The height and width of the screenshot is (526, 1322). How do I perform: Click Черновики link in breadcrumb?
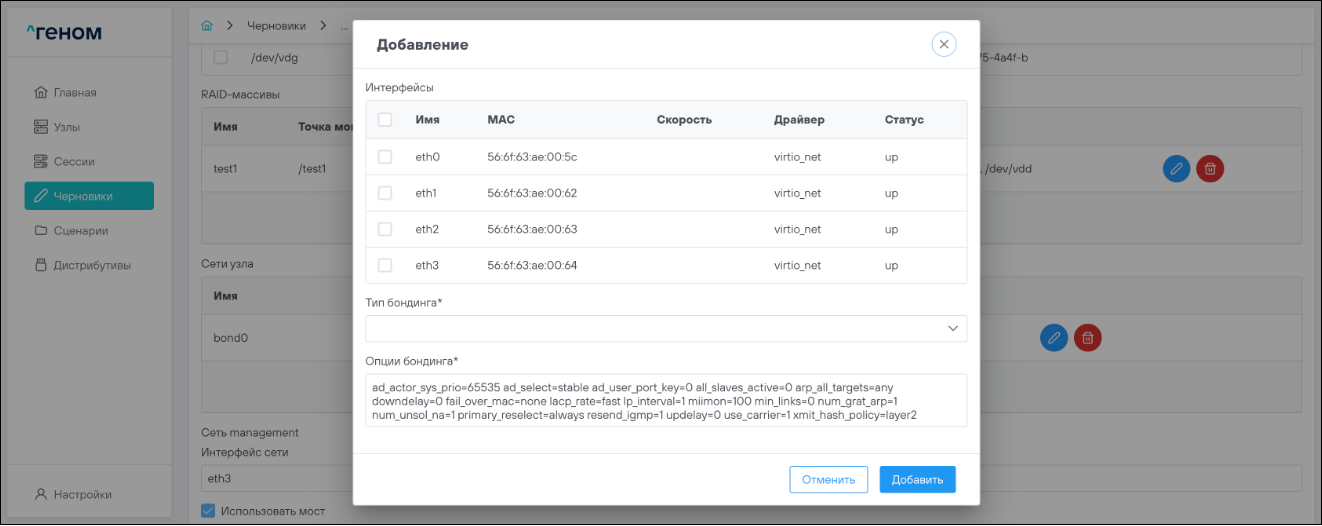point(278,24)
